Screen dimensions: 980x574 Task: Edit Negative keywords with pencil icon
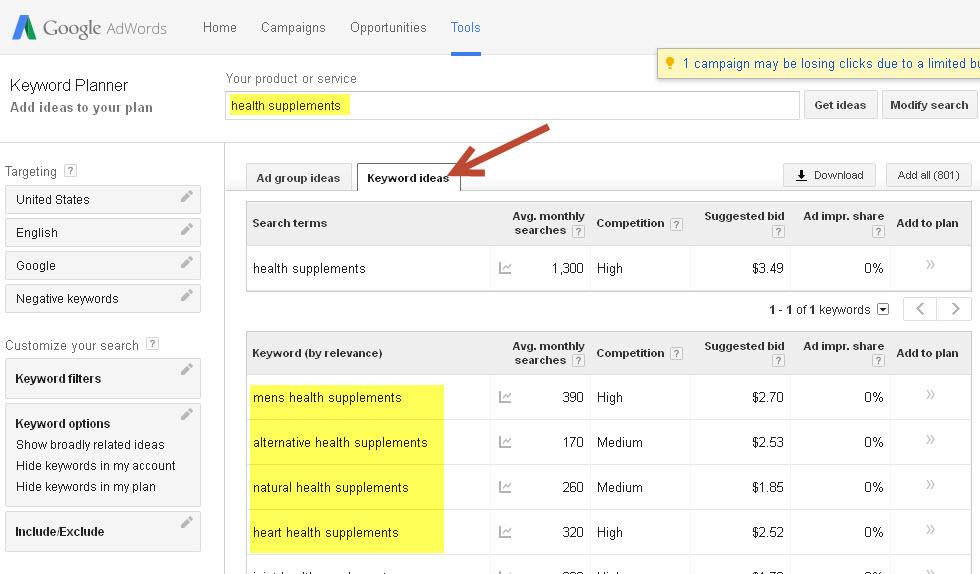[186, 296]
